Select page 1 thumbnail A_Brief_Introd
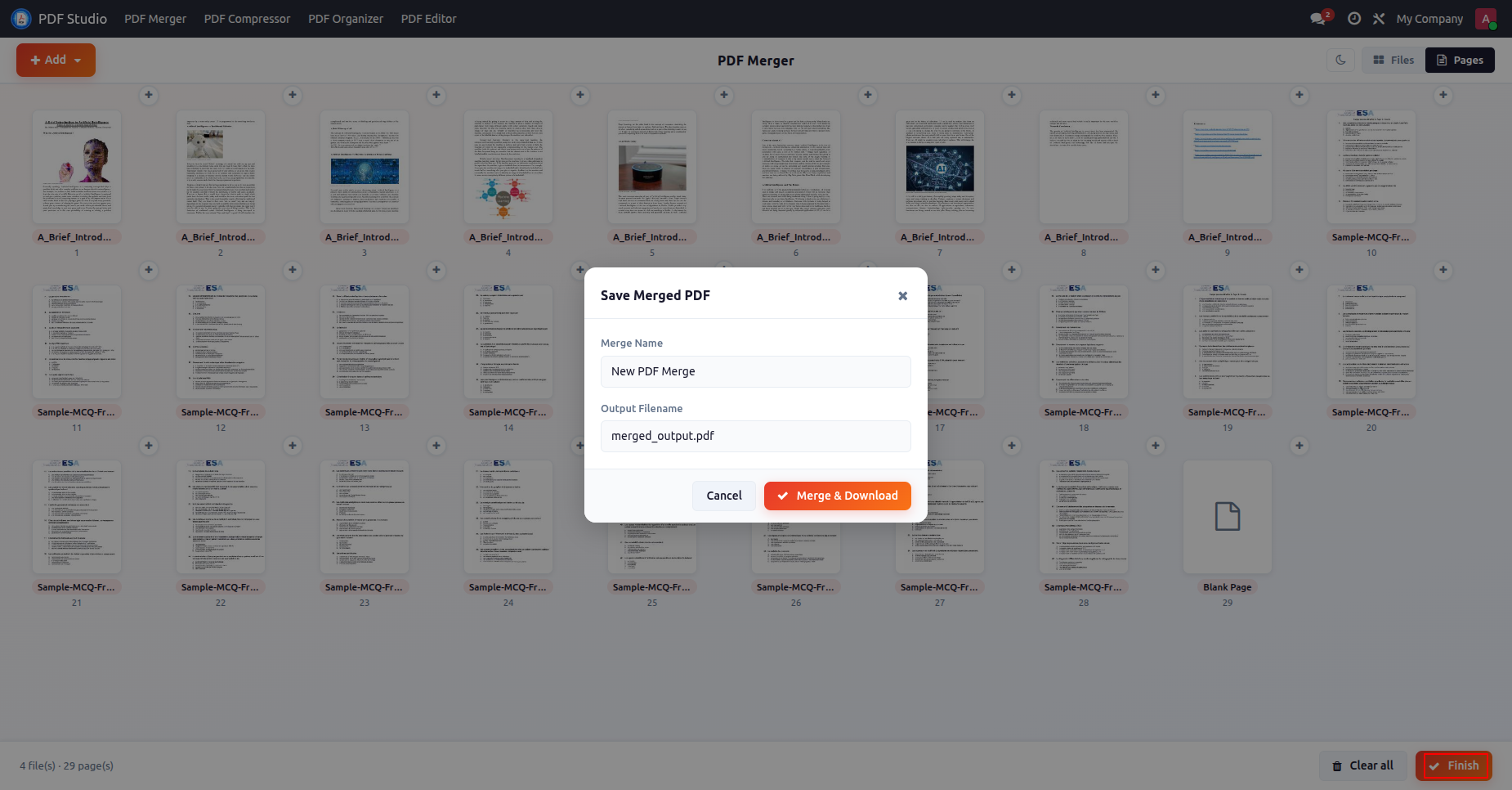 [x=77, y=168]
